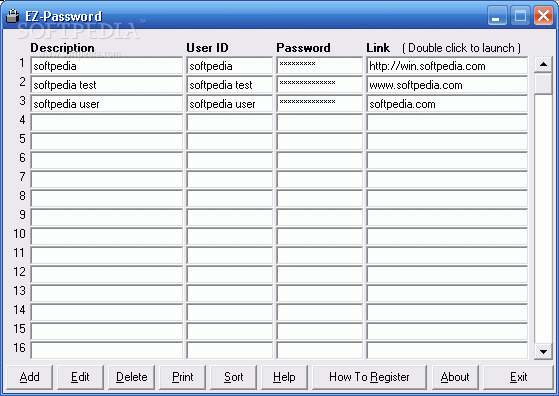Screen dimensions: 559x396
Task: Select row 1 description 'softpedia'
Action: [107, 66]
